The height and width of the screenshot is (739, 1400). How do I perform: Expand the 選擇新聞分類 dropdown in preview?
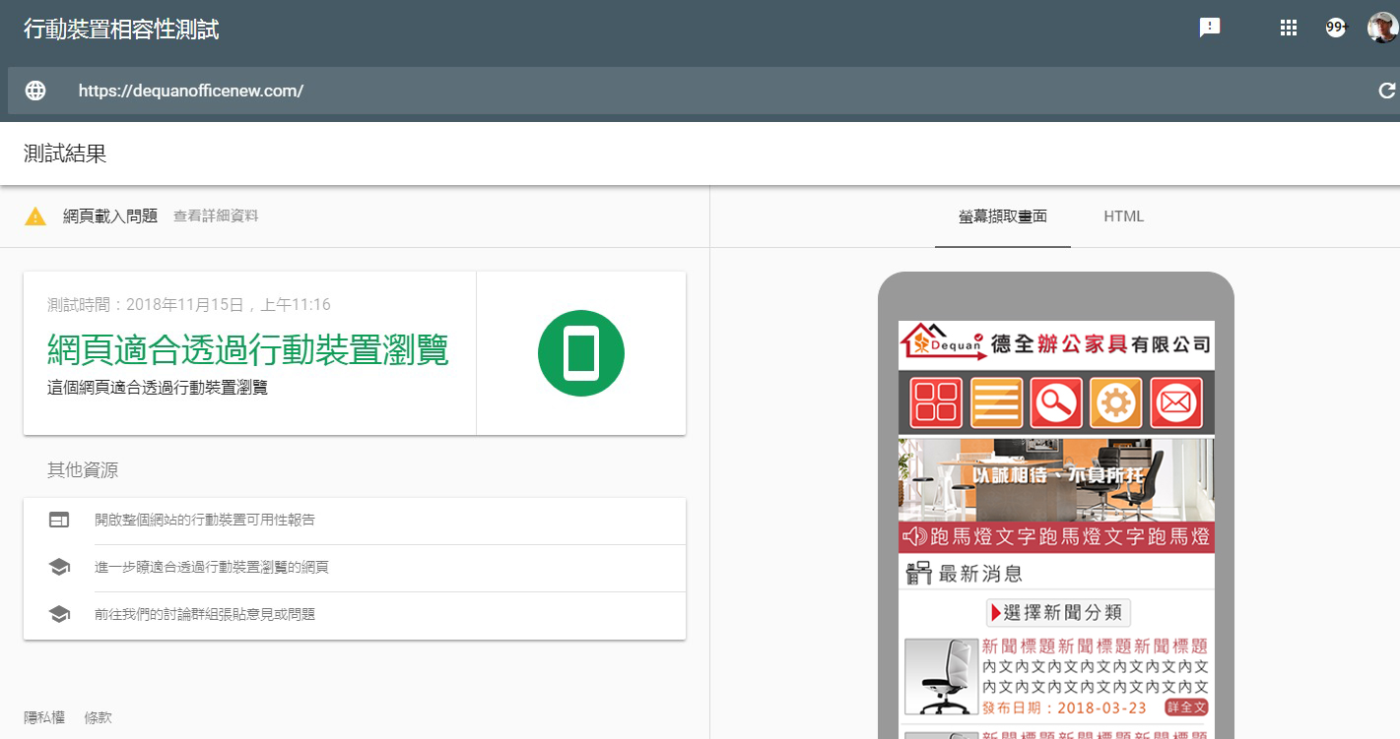(1058, 612)
